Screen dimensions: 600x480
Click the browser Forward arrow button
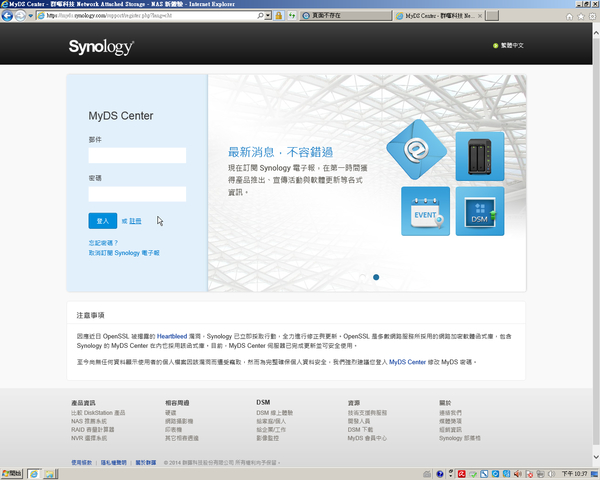(x=20, y=16)
